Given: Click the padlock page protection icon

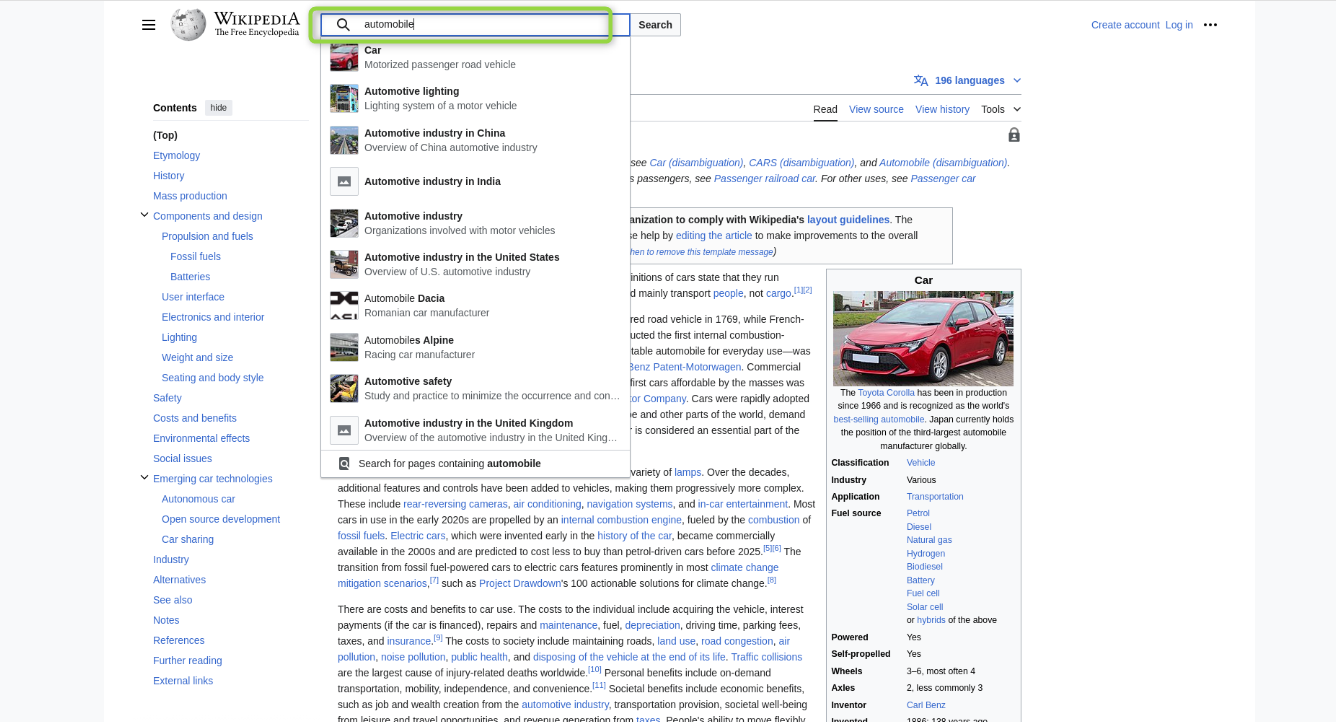Looking at the screenshot, I should click(1014, 135).
